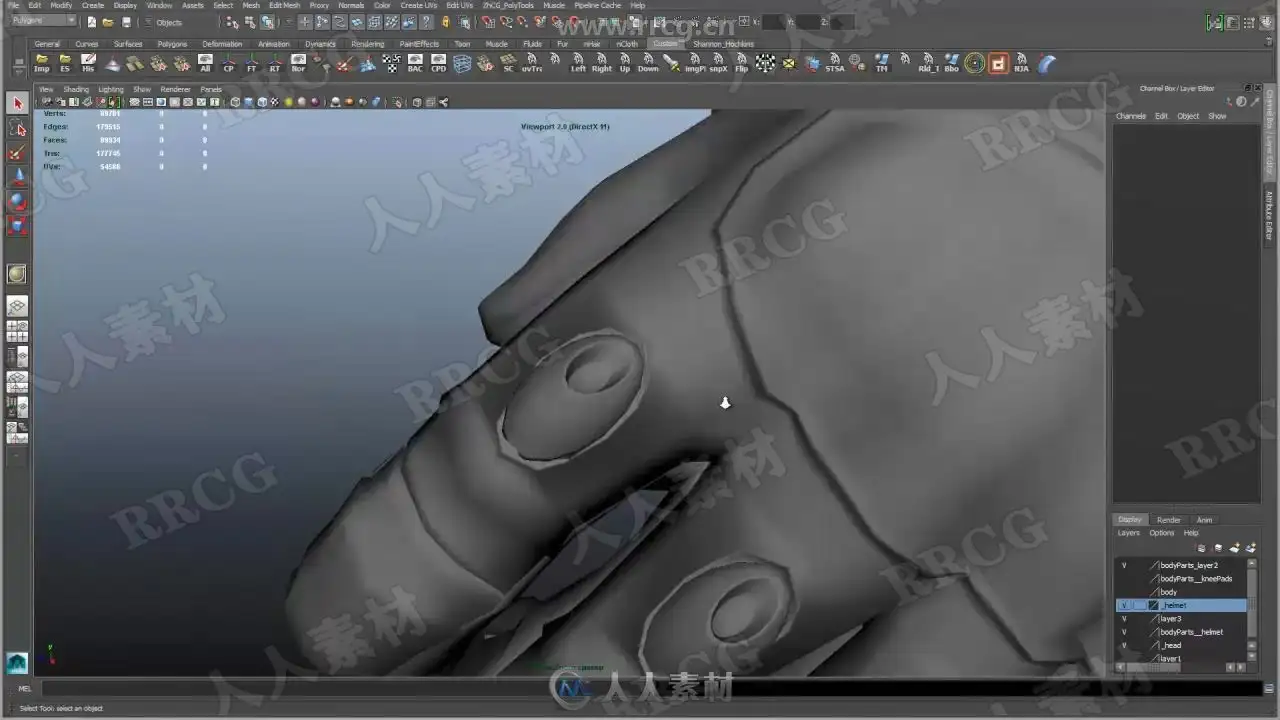The height and width of the screenshot is (720, 1280).
Task: Toggle visibility V of bodyParts_layer2 layer
Action: (x=1124, y=565)
